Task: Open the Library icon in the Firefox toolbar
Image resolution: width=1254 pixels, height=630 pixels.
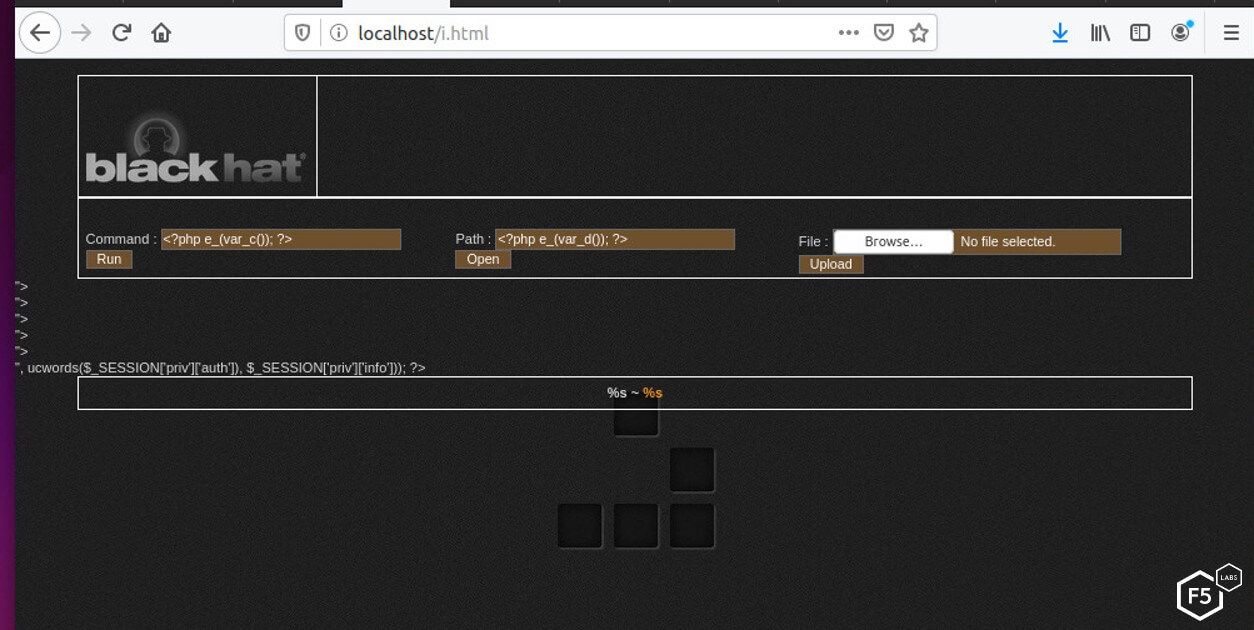Action: [1100, 32]
